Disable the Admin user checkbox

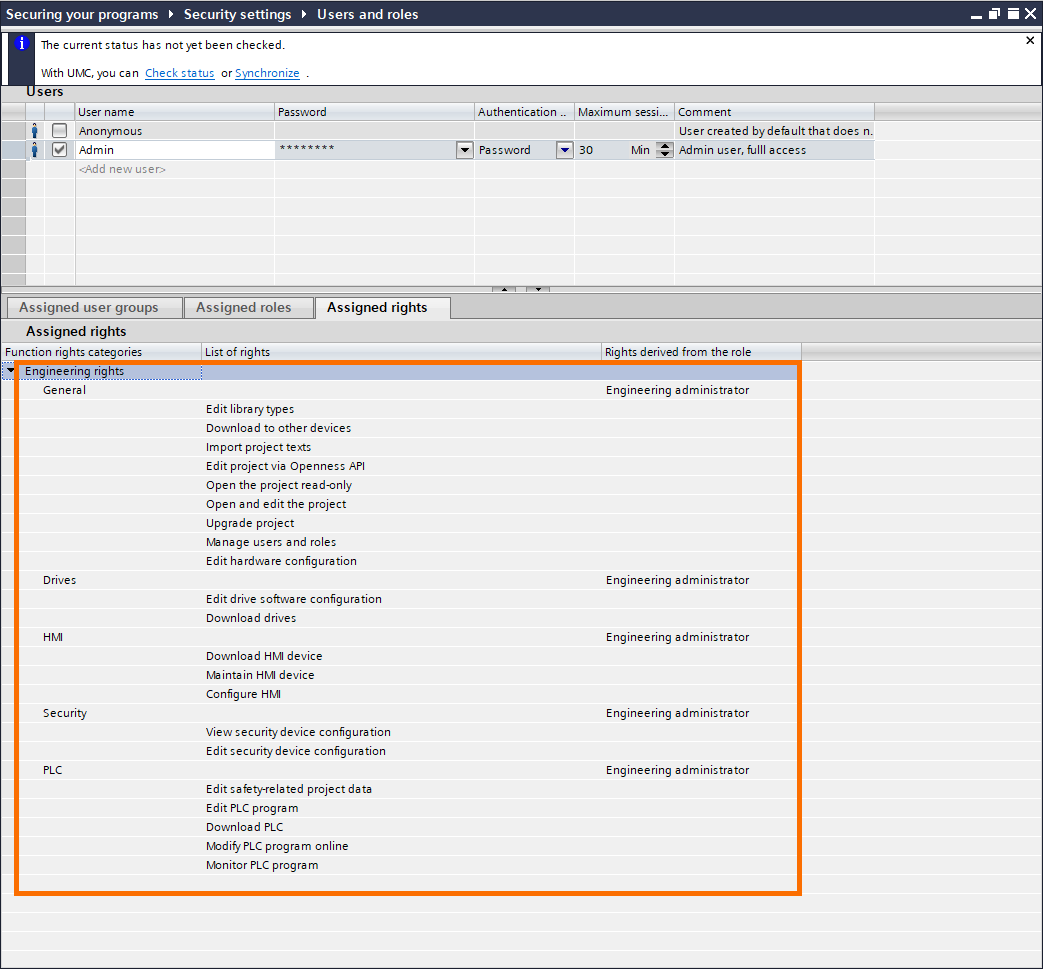(59, 149)
